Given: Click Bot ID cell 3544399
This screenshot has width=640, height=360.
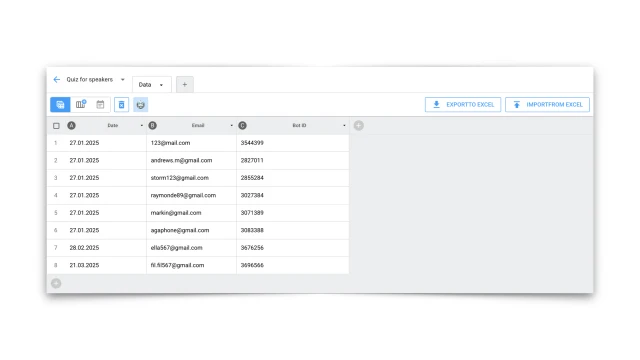Looking at the screenshot, I should click(x=293, y=143).
